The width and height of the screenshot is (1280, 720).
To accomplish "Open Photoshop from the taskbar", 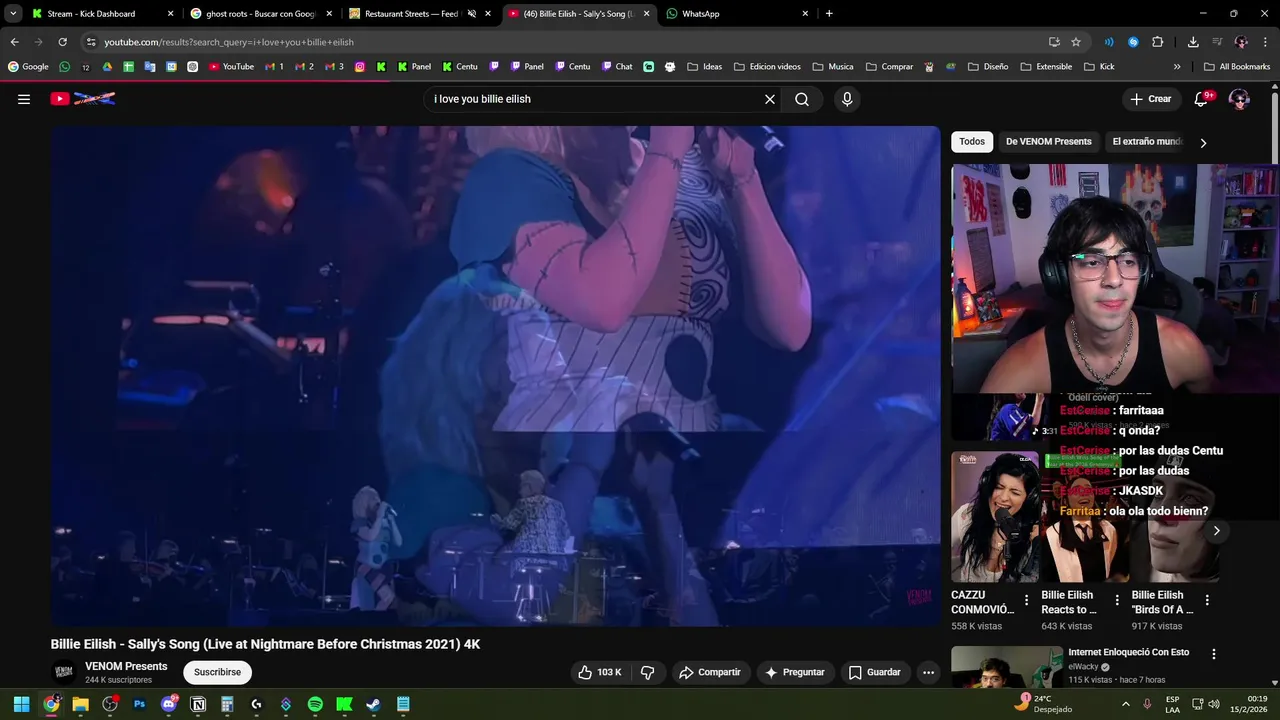I will pos(139,704).
